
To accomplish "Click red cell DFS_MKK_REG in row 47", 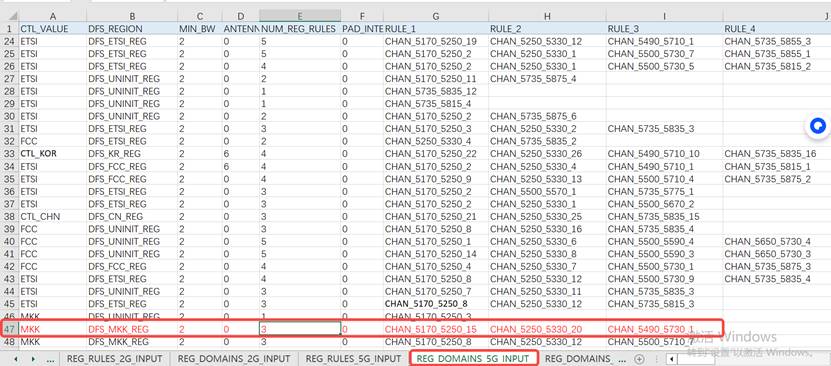I will point(132,329).
